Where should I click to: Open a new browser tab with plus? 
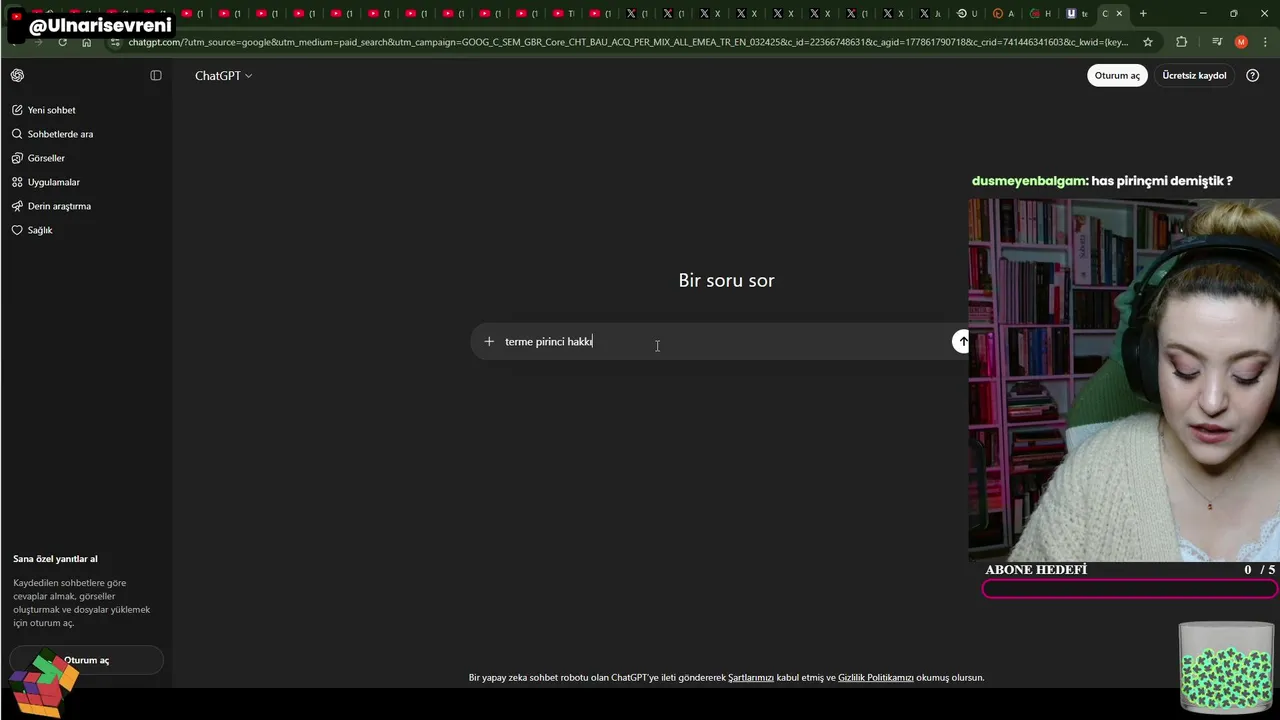tap(1143, 14)
